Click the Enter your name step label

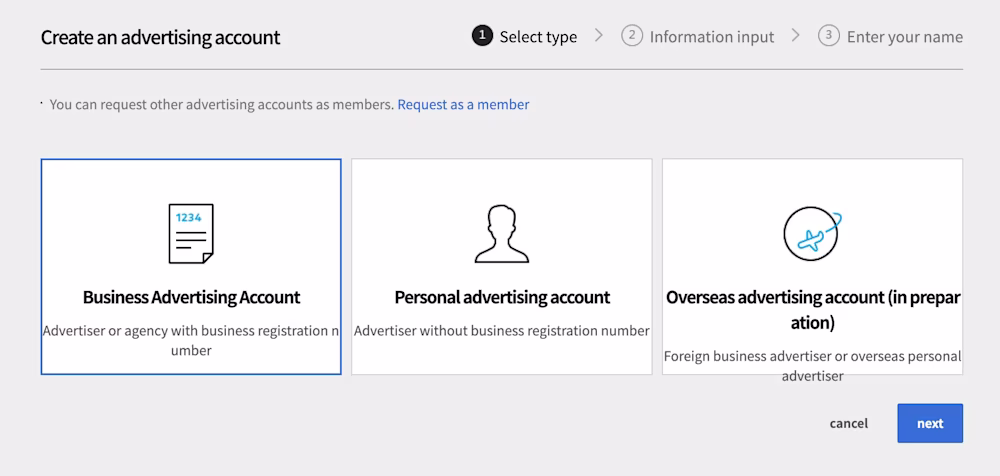click(x=904, y=37)
